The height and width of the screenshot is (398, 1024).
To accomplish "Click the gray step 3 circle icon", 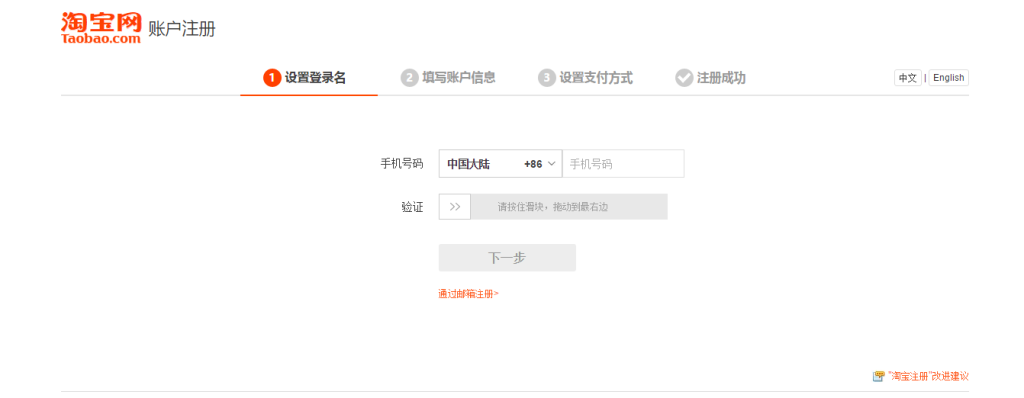I will [x=547, y=78].
